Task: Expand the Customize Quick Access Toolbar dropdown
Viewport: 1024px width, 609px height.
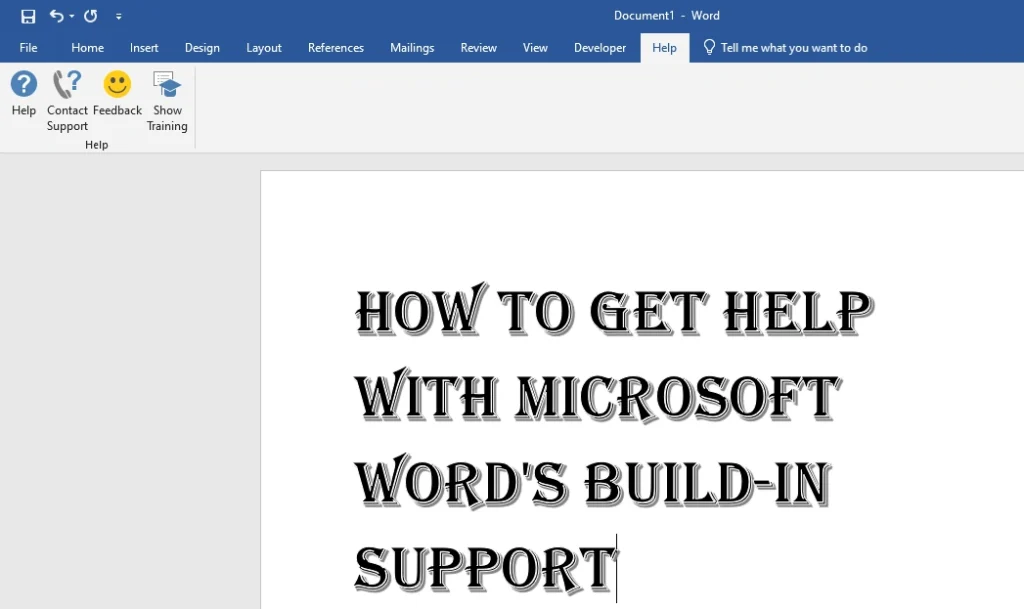Action: 119,16
